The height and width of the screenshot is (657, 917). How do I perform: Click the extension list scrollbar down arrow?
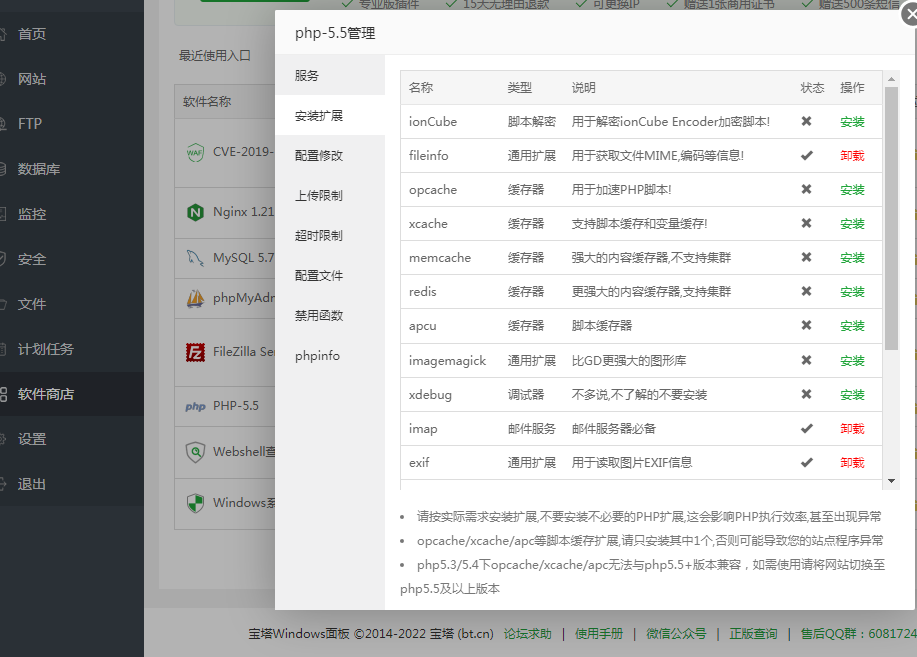tap(891, 481)
